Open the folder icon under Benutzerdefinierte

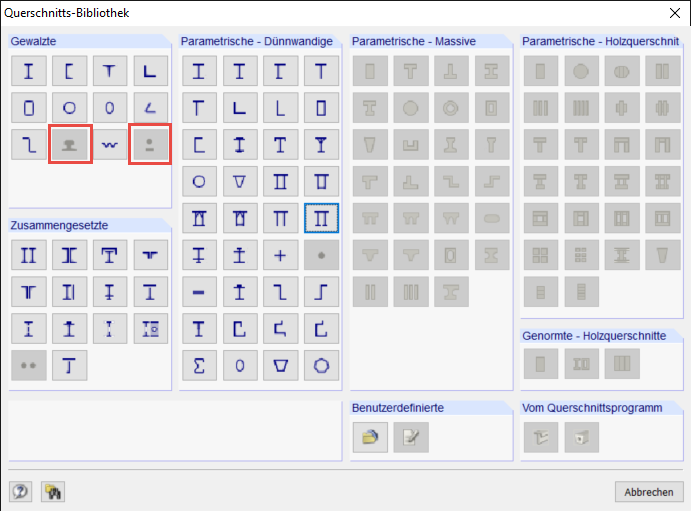click(370, 436)
